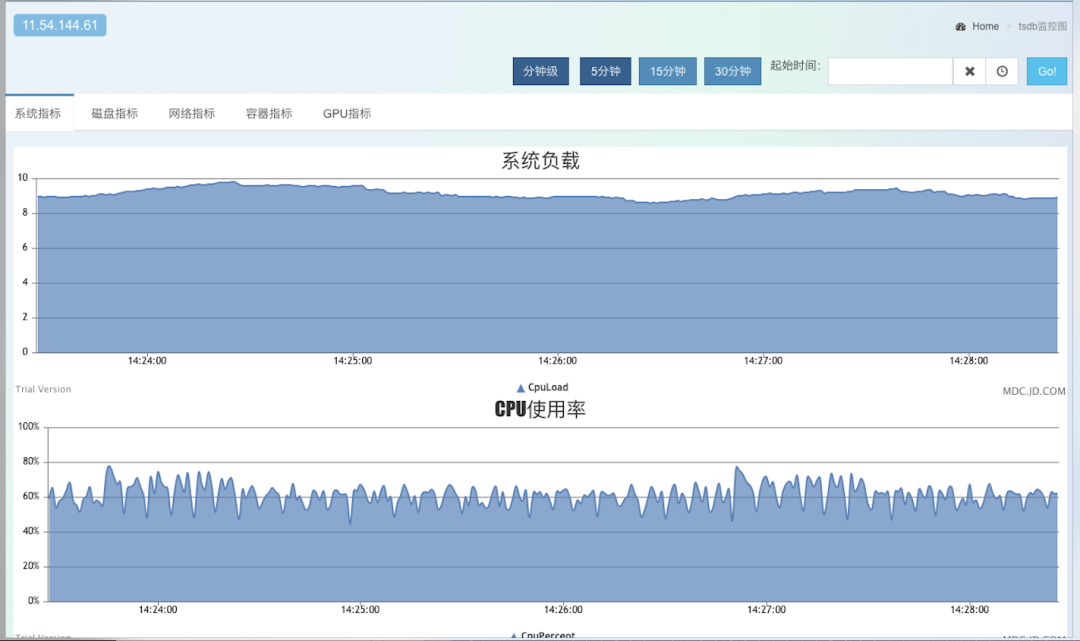Select the 分钟级 time range button
1080x641 pixels.
coord(541,71)
